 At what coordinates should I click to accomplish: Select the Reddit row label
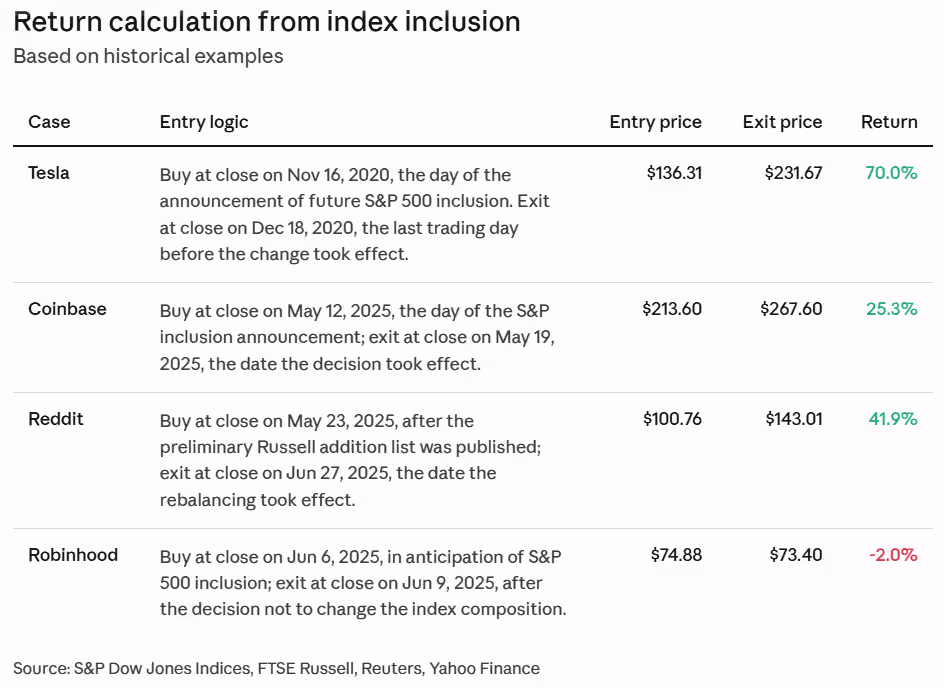[x=56, y=419]
